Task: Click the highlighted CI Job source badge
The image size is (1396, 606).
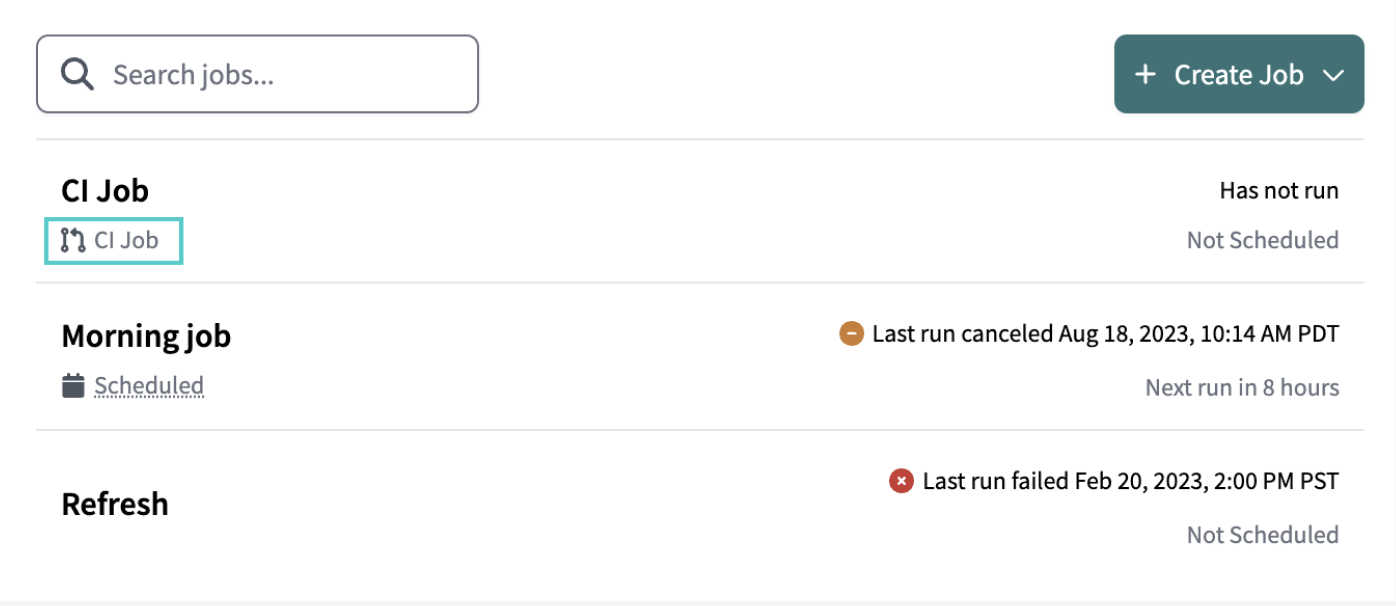Action: click(113, 240)
